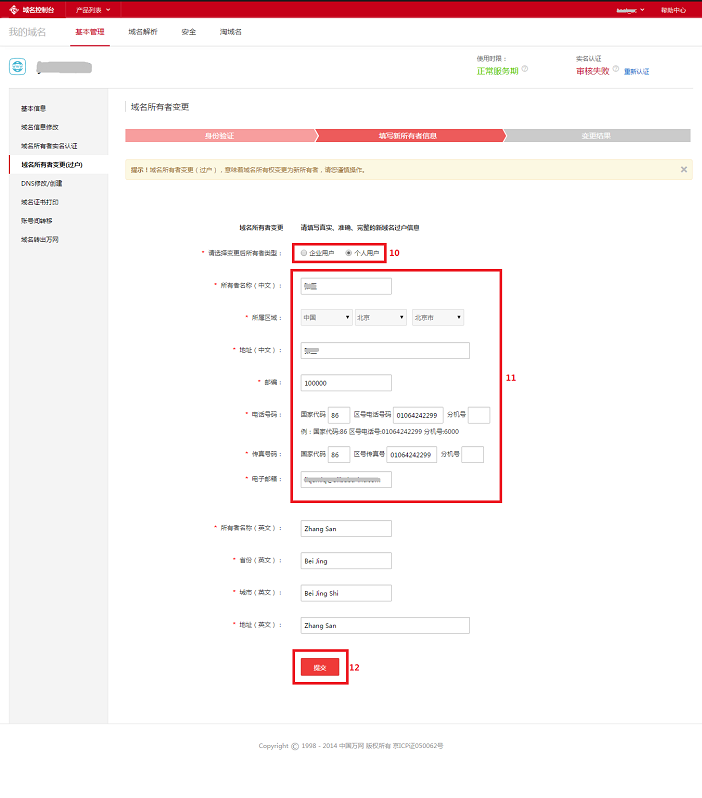Screen dimensions: 702x798
Task: Click the 重新认证 link
Action: click(x=637, y=71)
